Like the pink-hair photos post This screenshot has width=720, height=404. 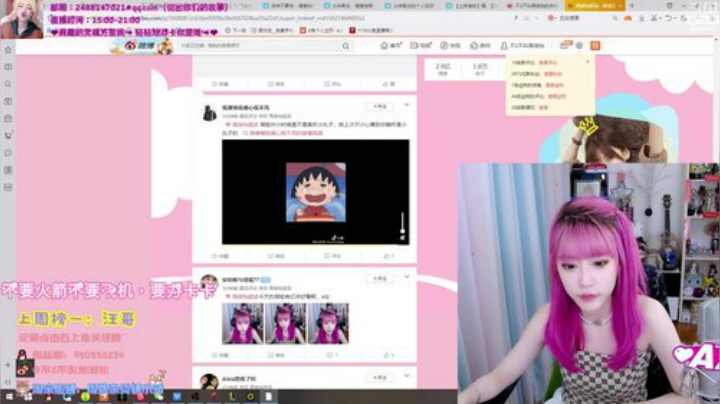388,355
